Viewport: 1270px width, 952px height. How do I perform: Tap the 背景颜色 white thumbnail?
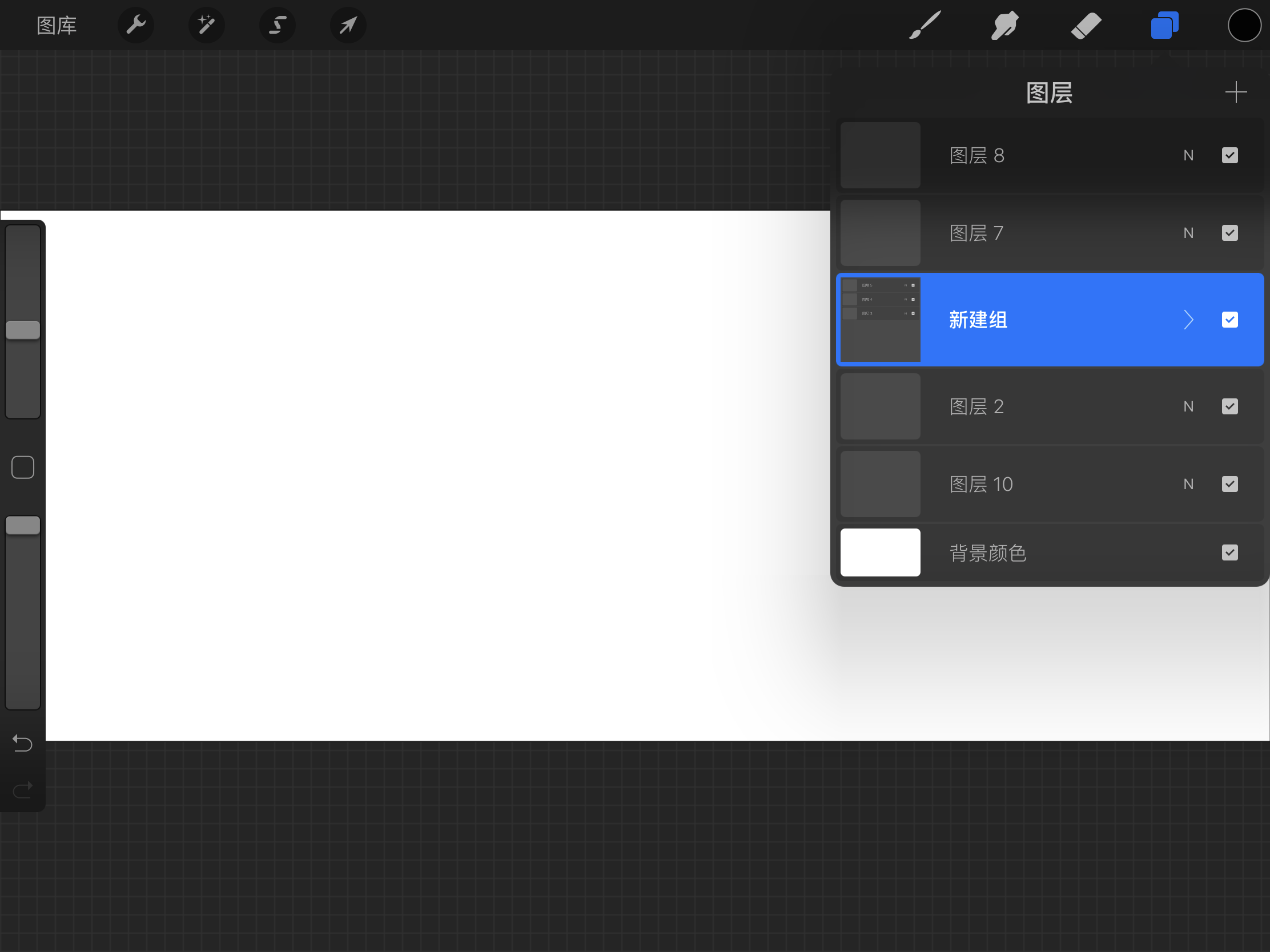point(880,552)
